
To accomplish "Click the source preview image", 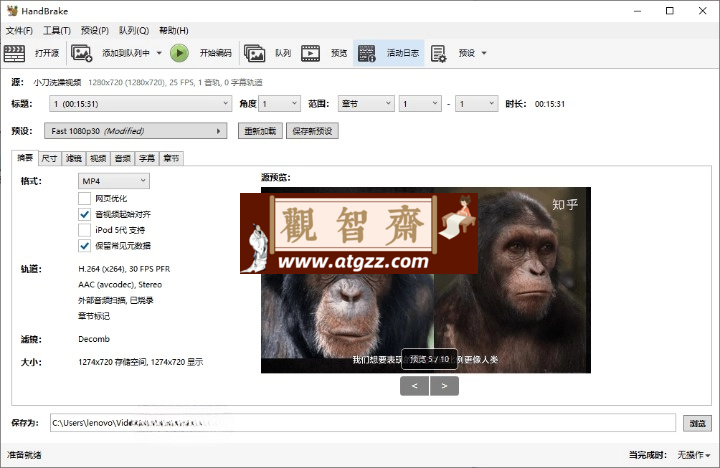I will 426,280.
